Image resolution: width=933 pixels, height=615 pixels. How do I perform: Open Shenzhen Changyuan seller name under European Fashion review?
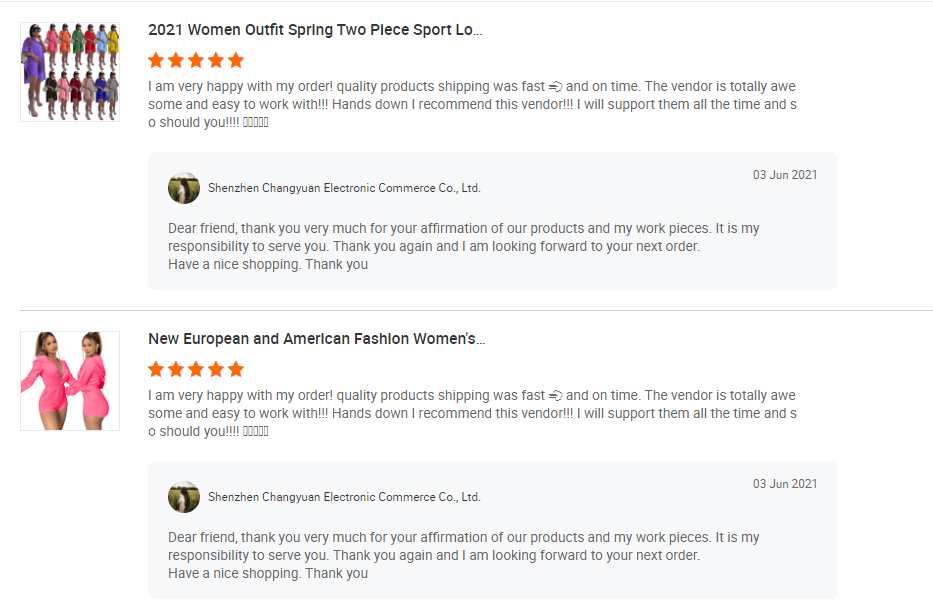(344, 497)
